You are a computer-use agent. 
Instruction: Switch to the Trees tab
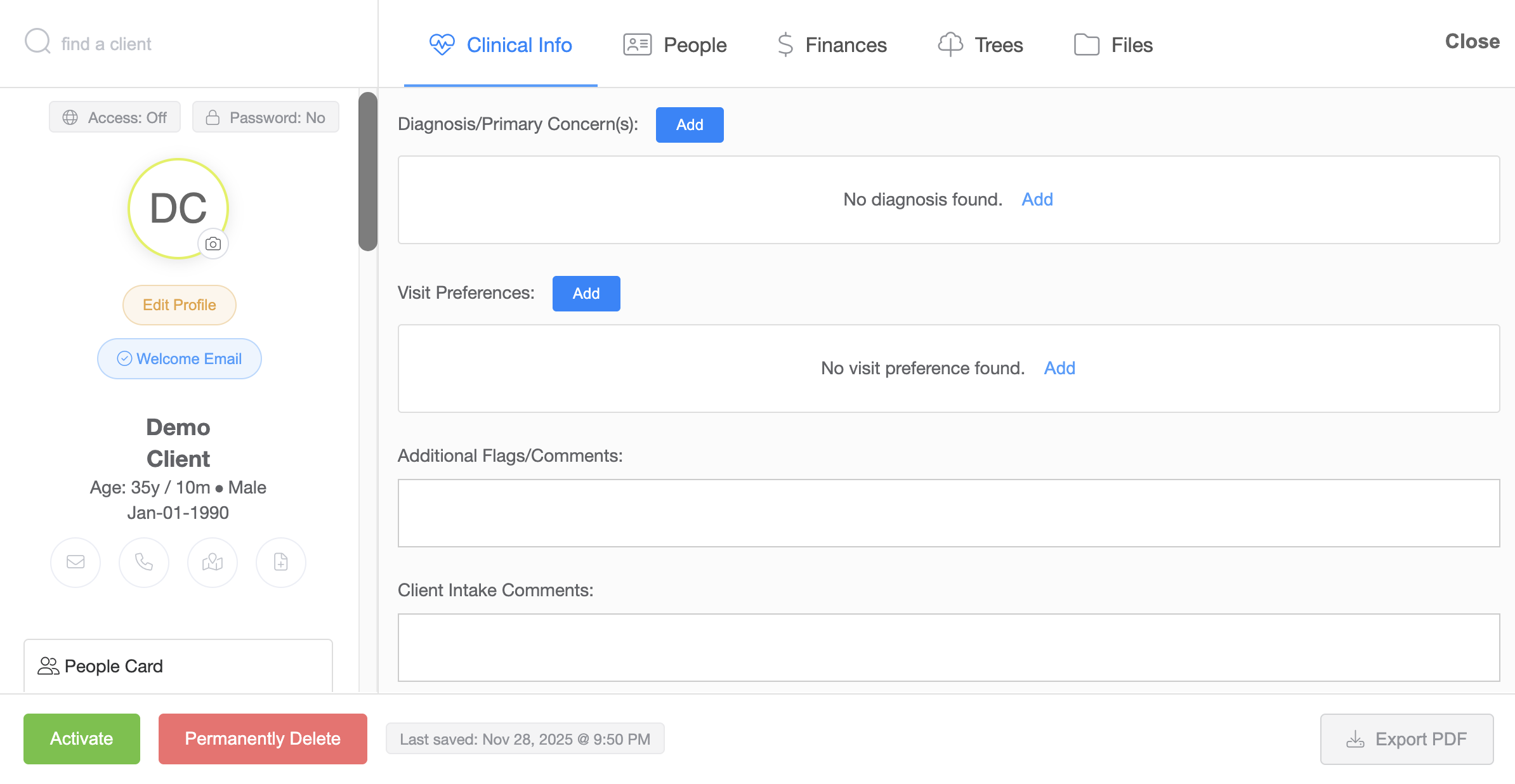tap(981, 45)
